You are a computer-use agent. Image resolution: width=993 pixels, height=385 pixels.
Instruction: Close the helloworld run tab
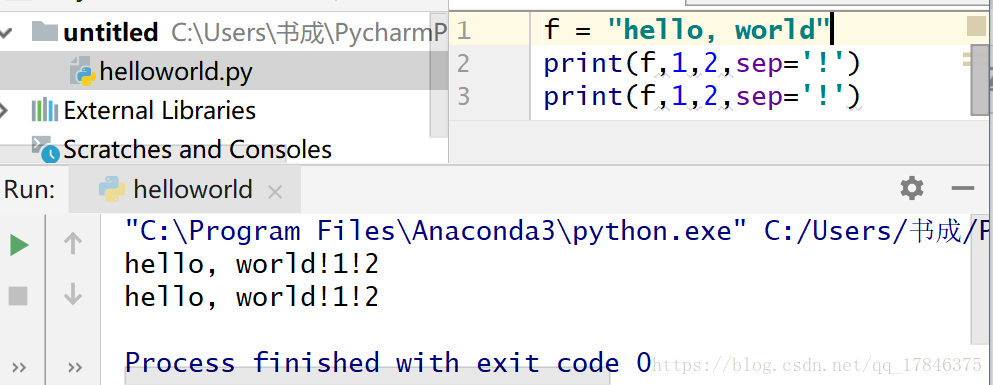pyautogui.click(x=275, y=191)
